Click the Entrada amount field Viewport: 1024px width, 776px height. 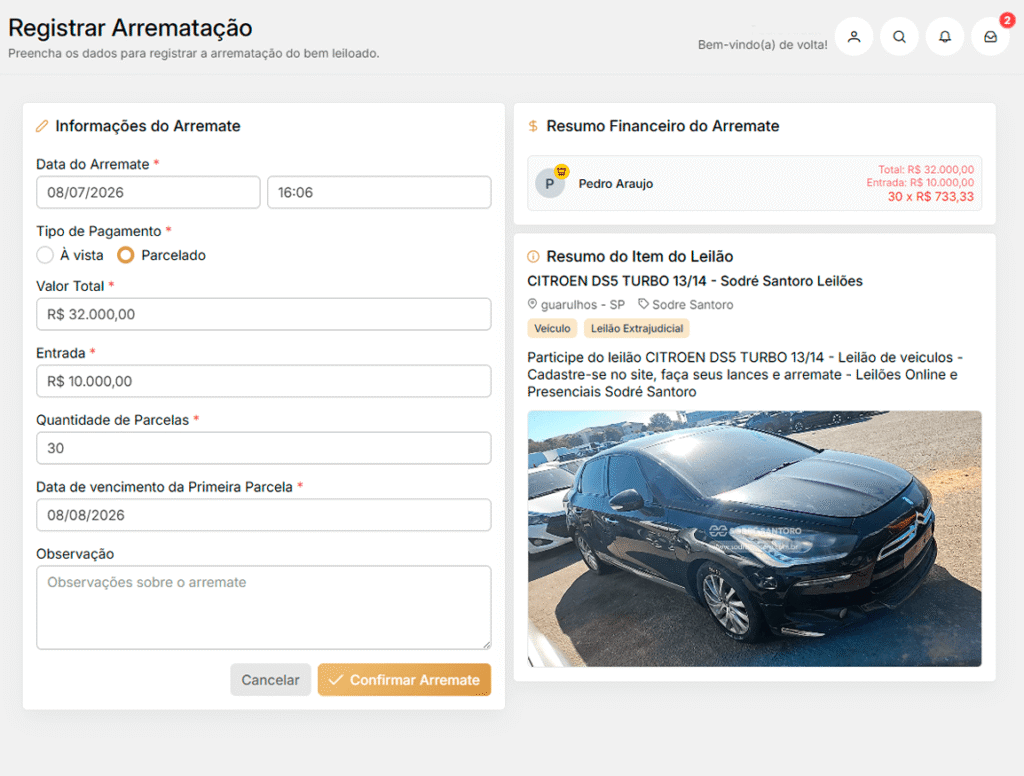264,381
